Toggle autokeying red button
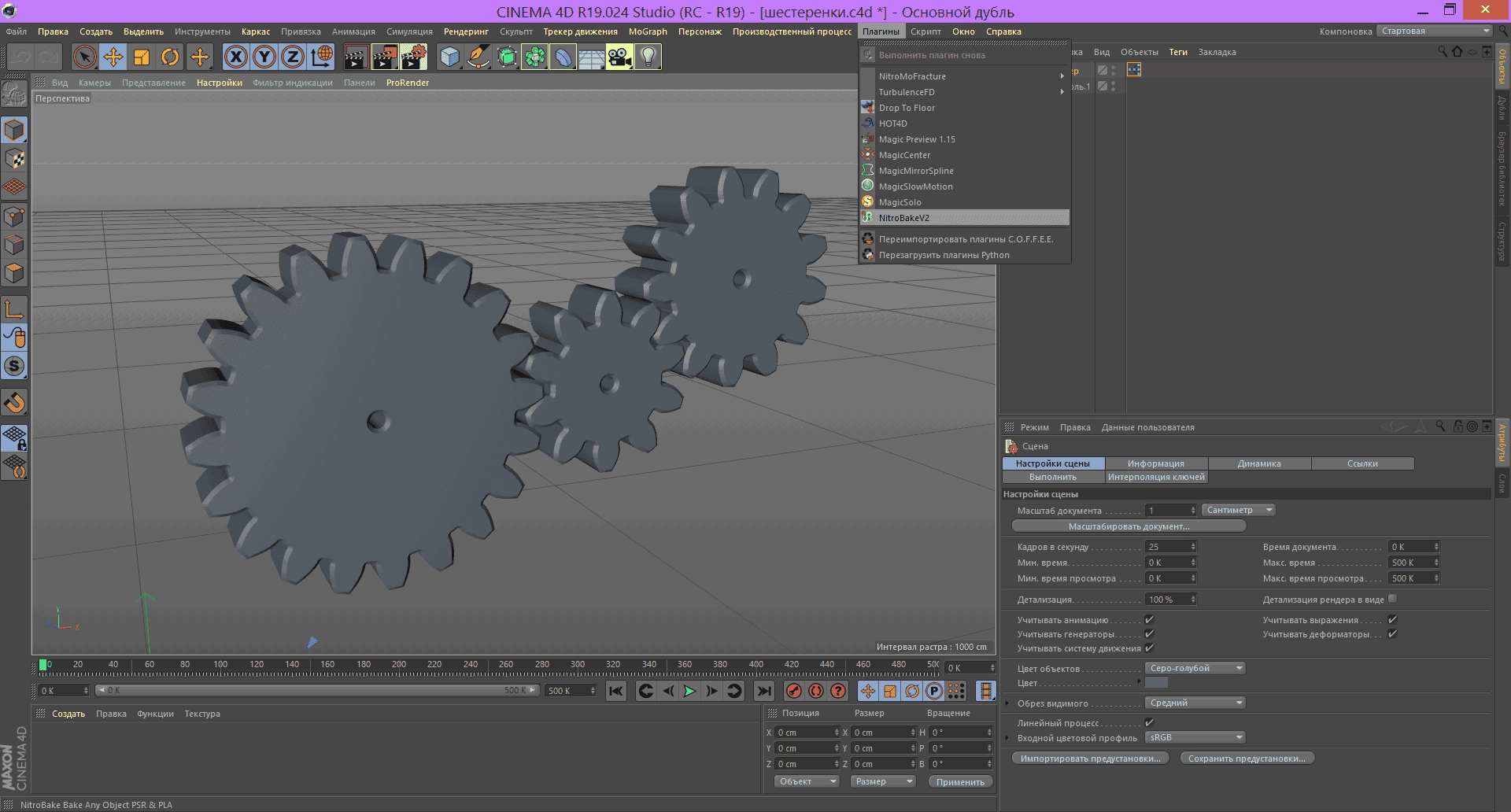 pos(816,691)
